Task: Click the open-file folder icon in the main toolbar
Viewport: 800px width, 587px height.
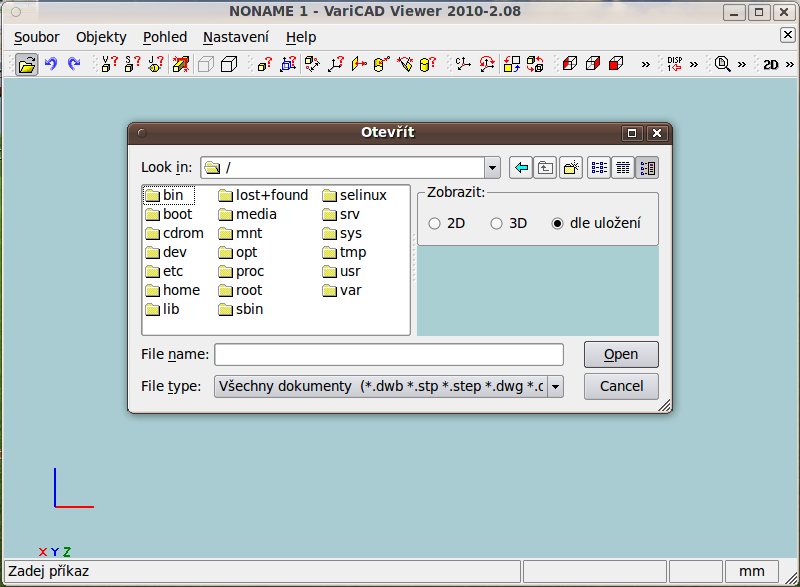Action: [27, 64]
